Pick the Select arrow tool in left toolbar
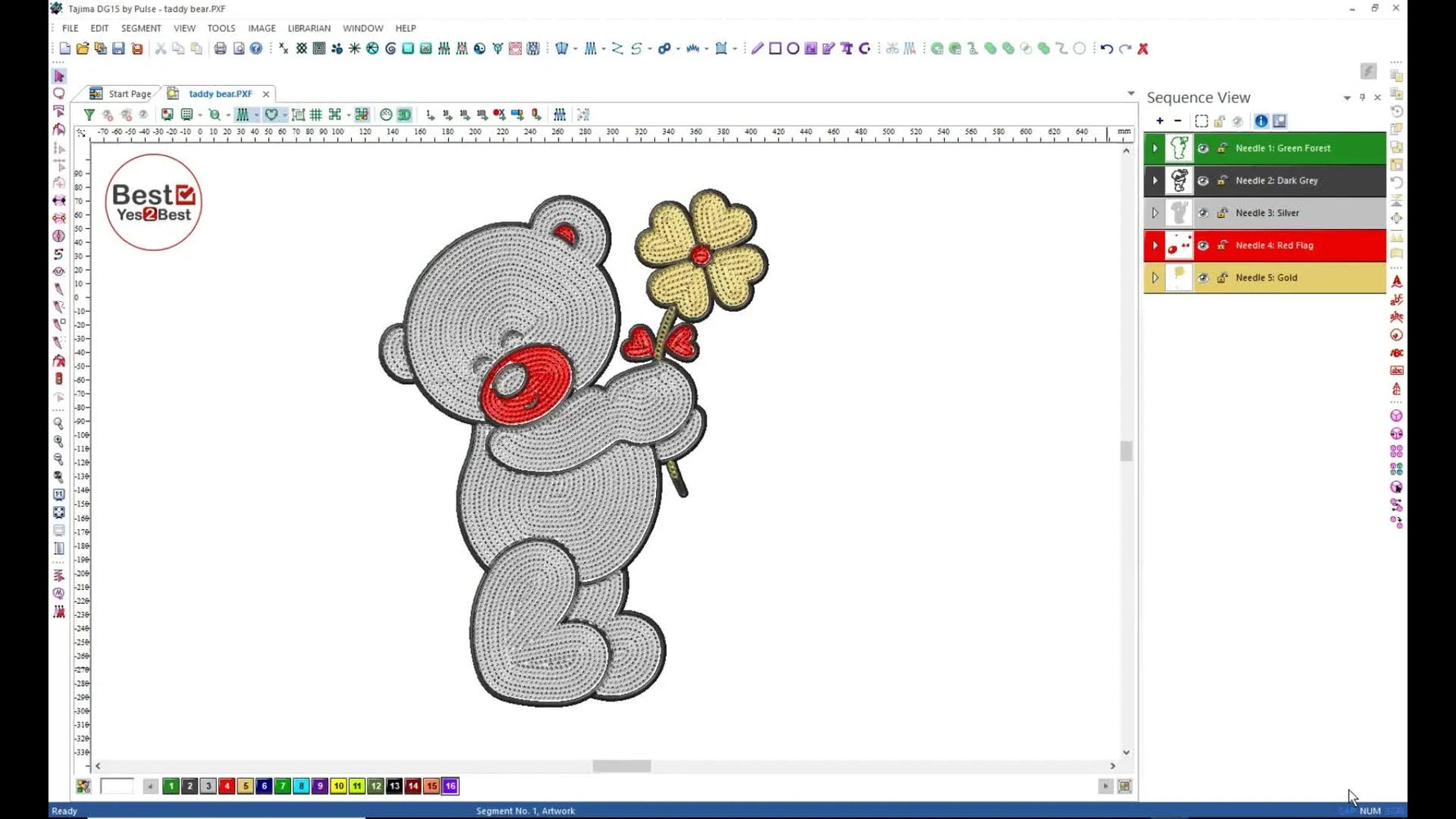This screenshot has width=1456, height=819. click(x=59, y=76)
